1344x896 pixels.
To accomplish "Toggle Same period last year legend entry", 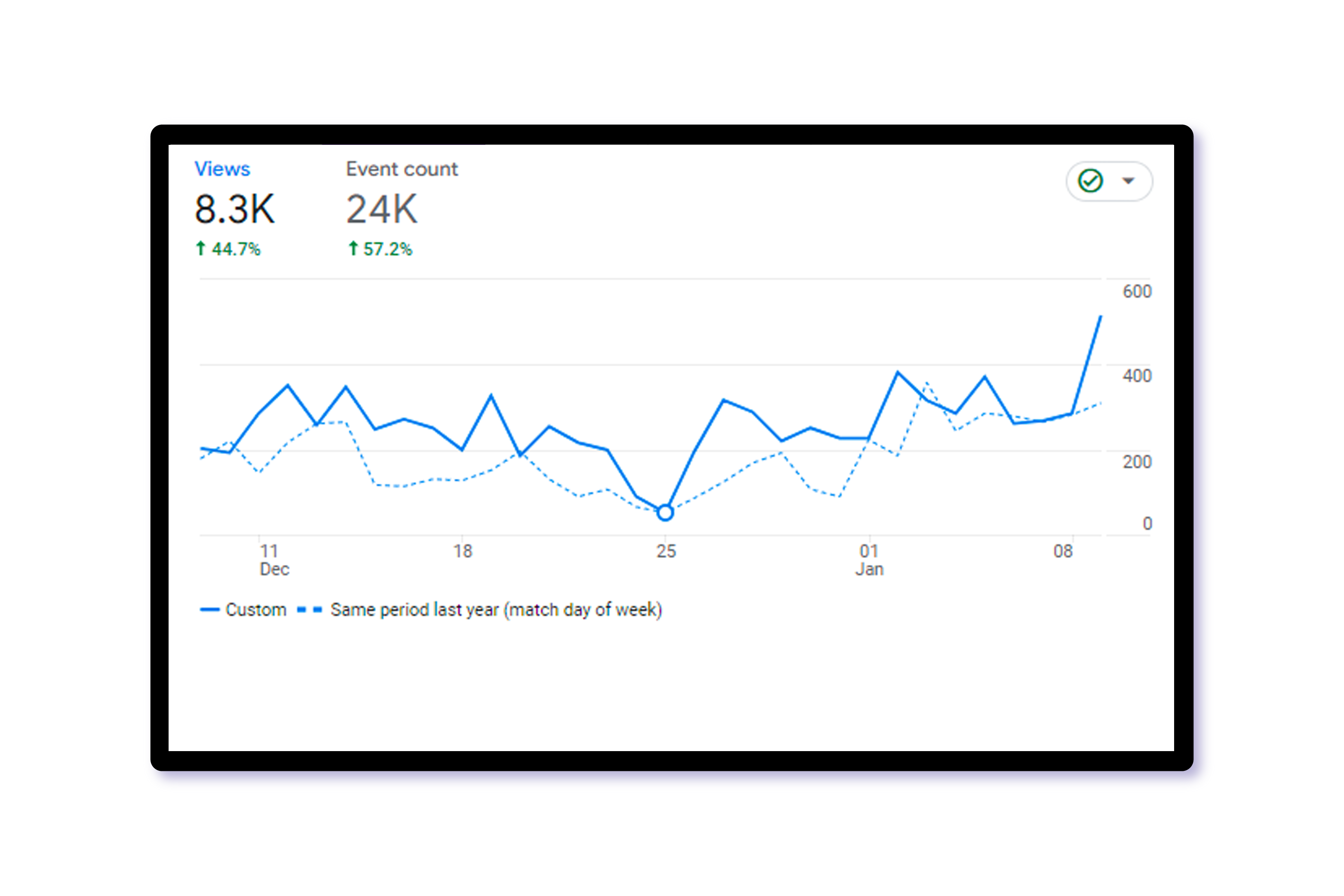I will [x=480, y=610].
